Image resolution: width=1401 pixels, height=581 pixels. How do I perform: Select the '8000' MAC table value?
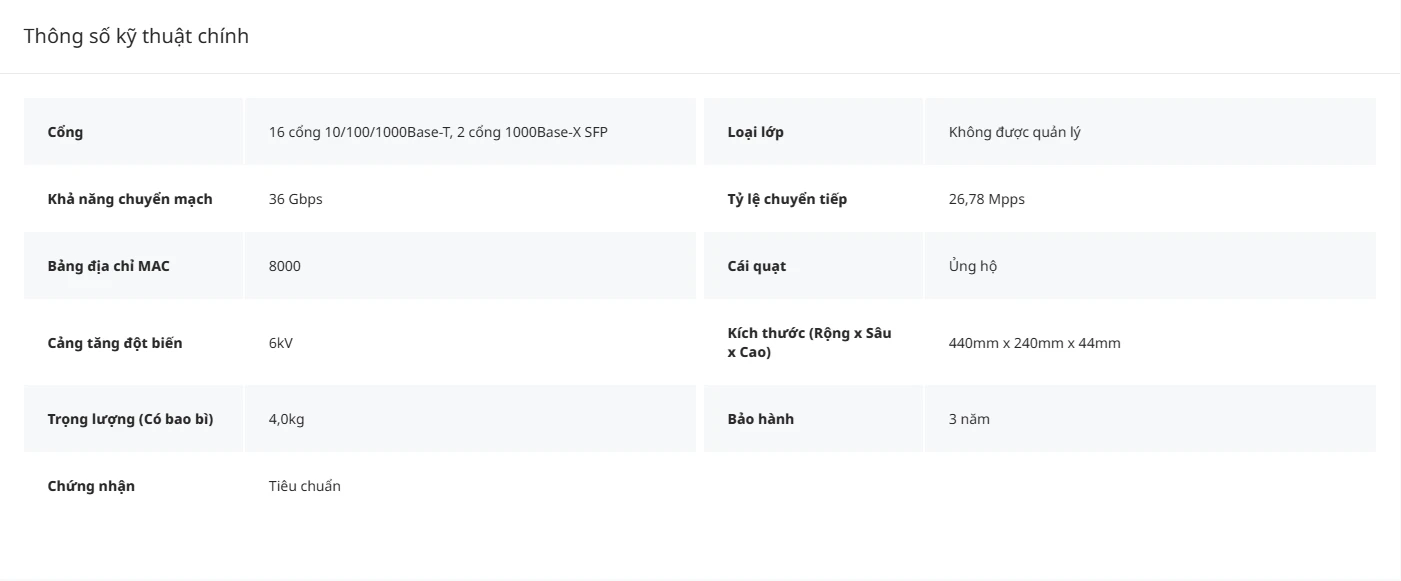285,266
